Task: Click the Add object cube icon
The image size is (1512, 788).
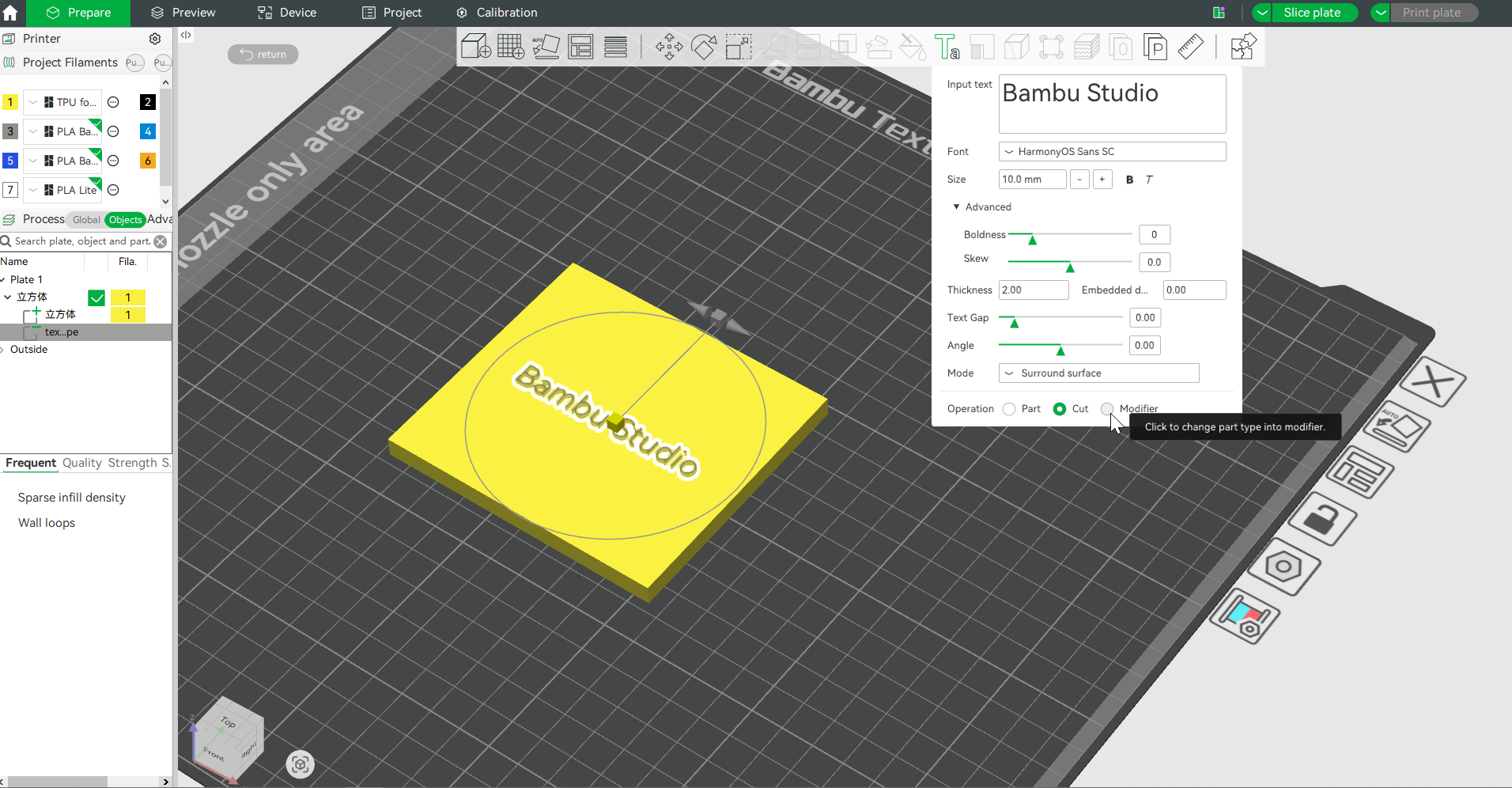Action: tap(475, 47)
